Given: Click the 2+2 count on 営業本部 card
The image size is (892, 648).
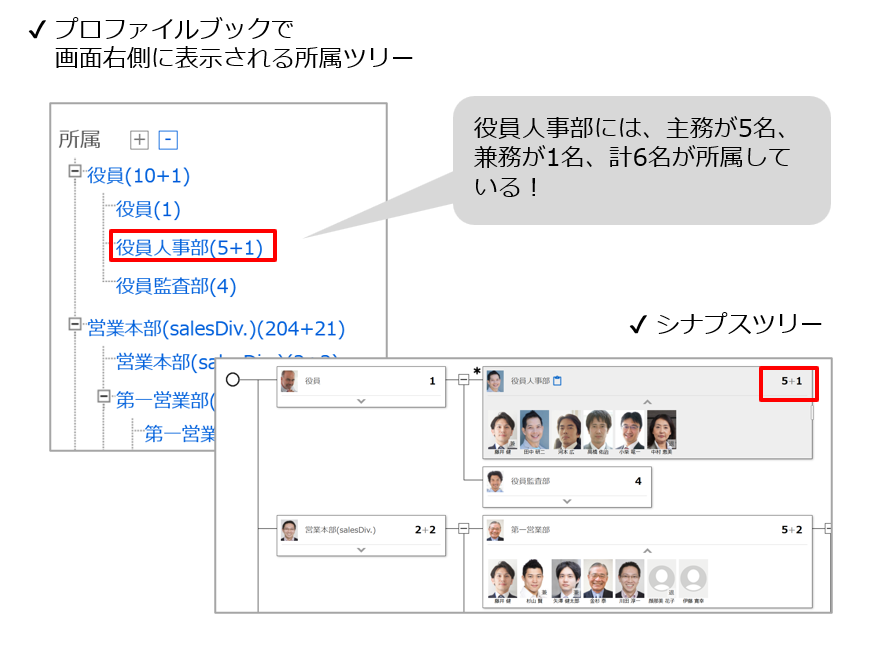Looking at the screenshot, I should (426, 530).
